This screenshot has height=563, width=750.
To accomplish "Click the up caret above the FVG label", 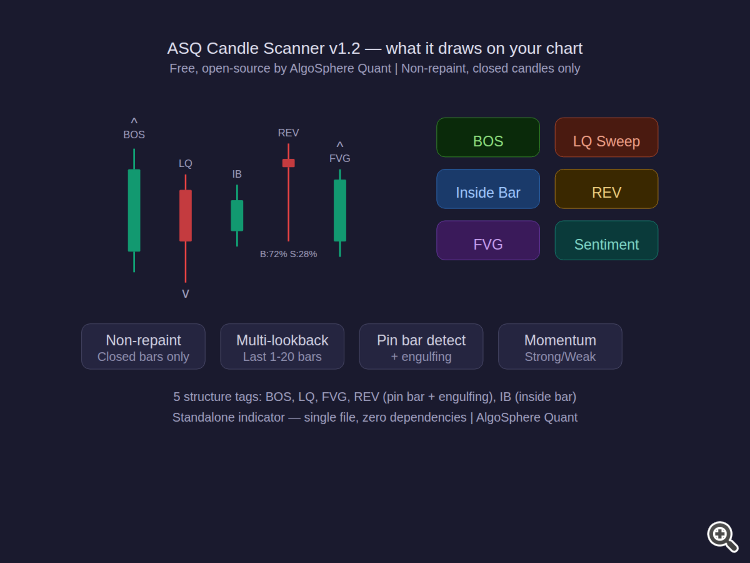I will coord(340,145).
